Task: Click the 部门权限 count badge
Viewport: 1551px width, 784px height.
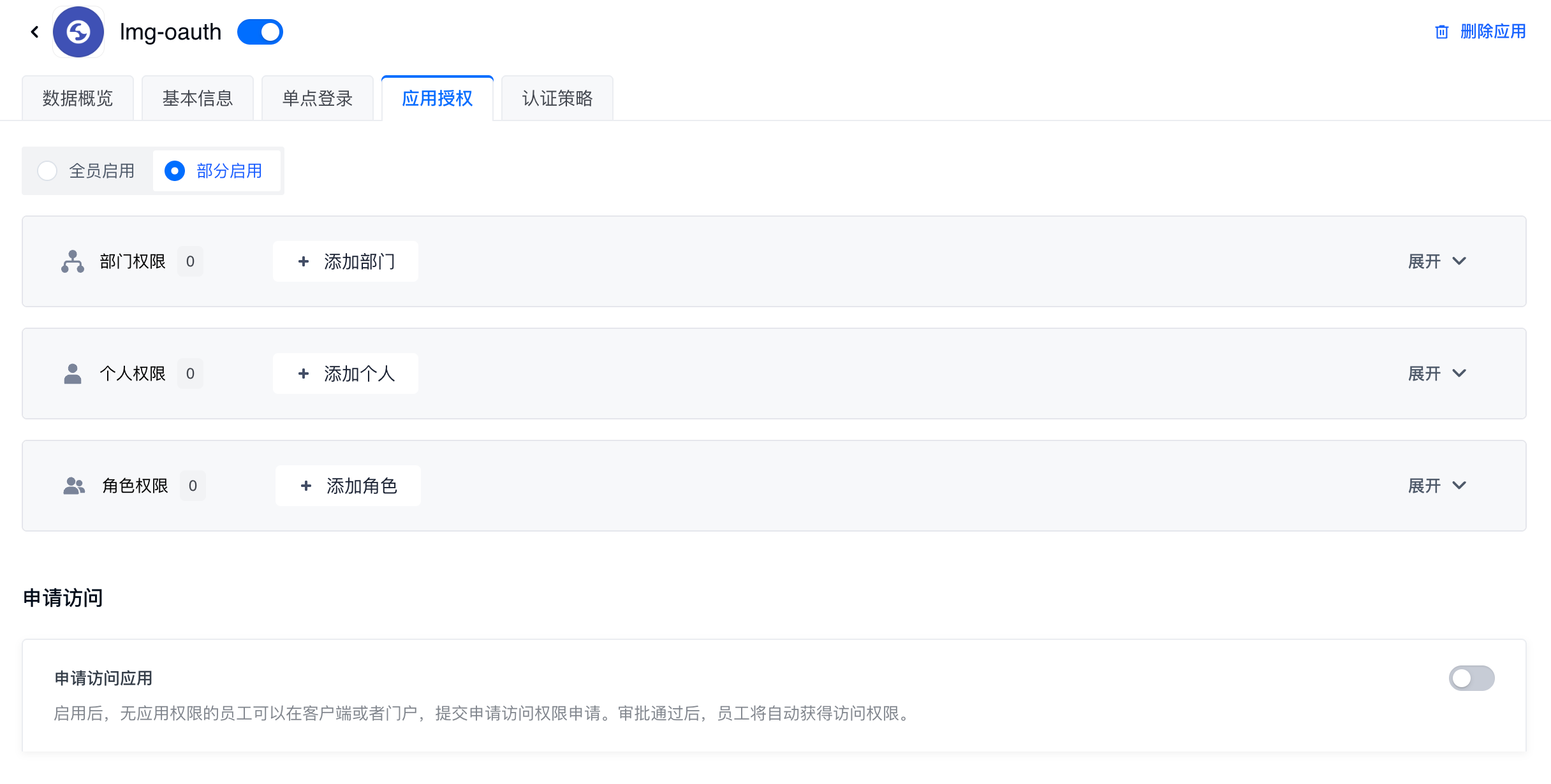Action: click(190, 261)
